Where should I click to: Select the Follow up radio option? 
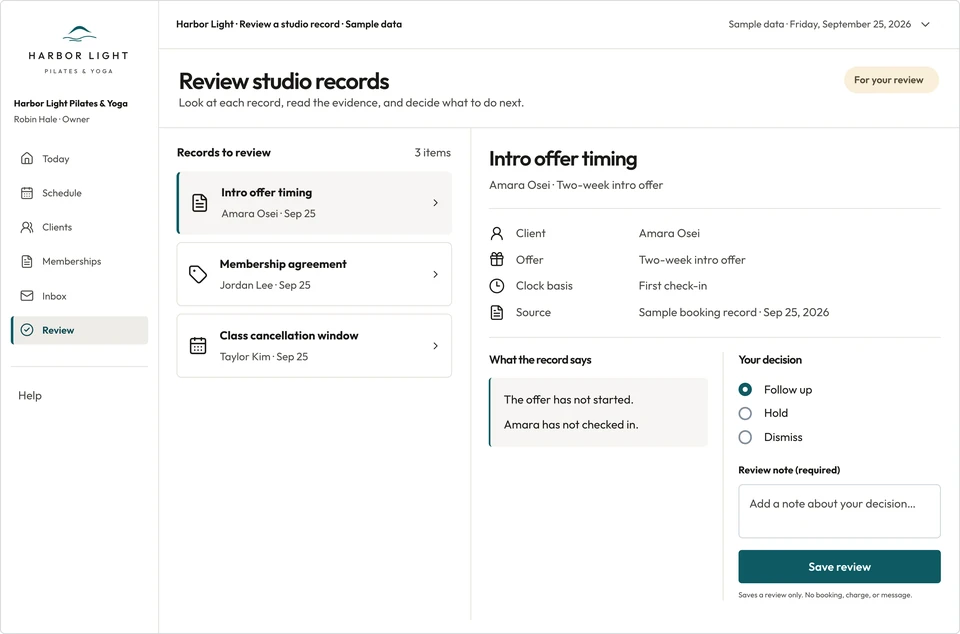coord(745,389)
